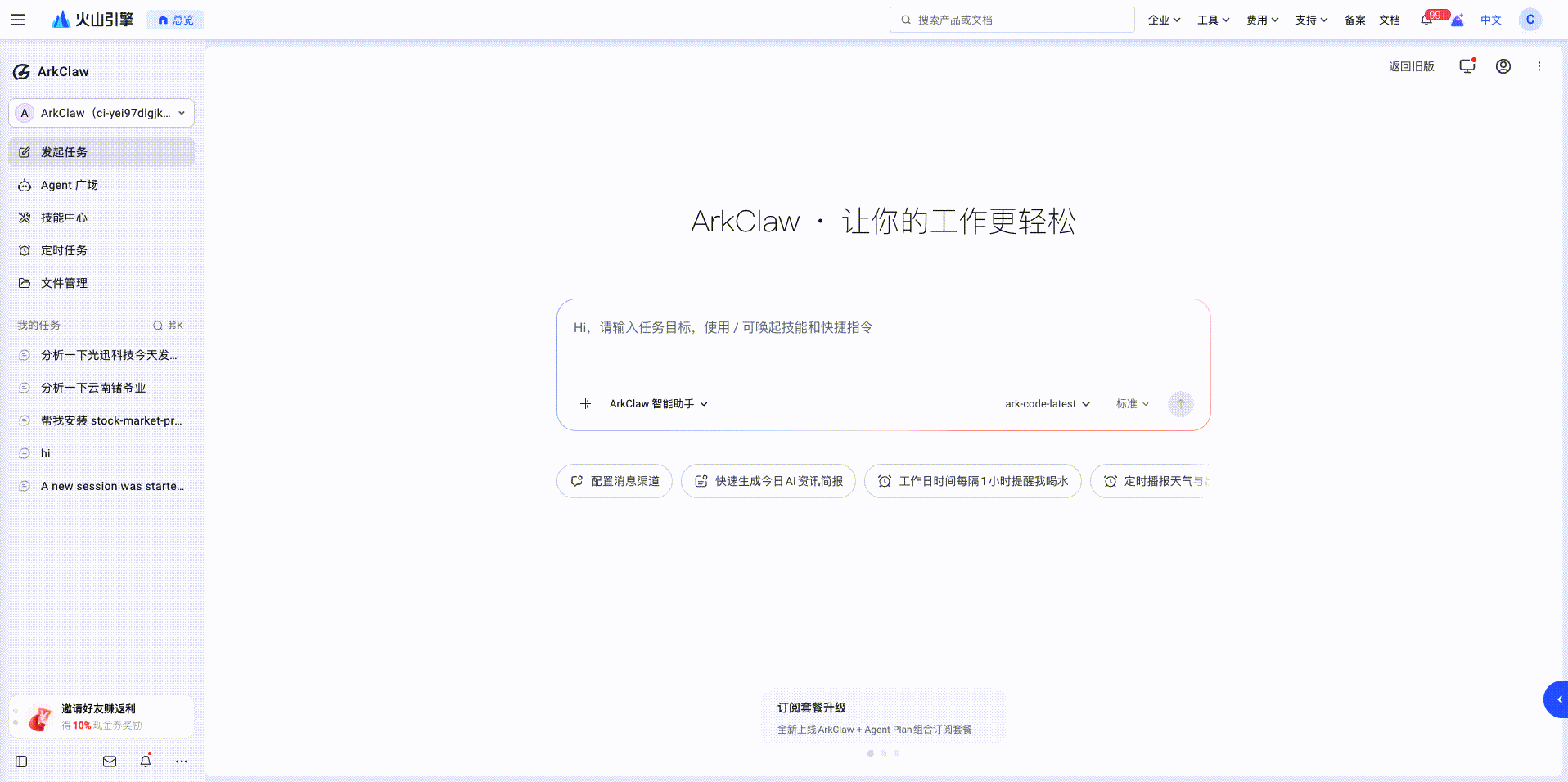Switch language via 中文

[x=1491, y=20]
